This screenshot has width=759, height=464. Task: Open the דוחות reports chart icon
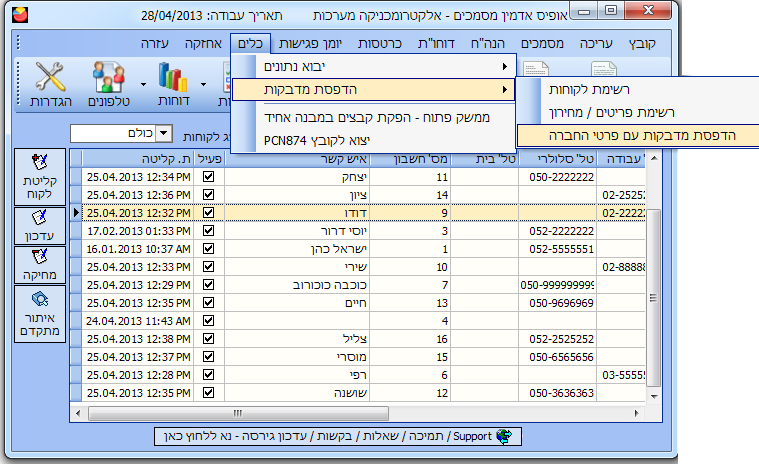(173, 85)
